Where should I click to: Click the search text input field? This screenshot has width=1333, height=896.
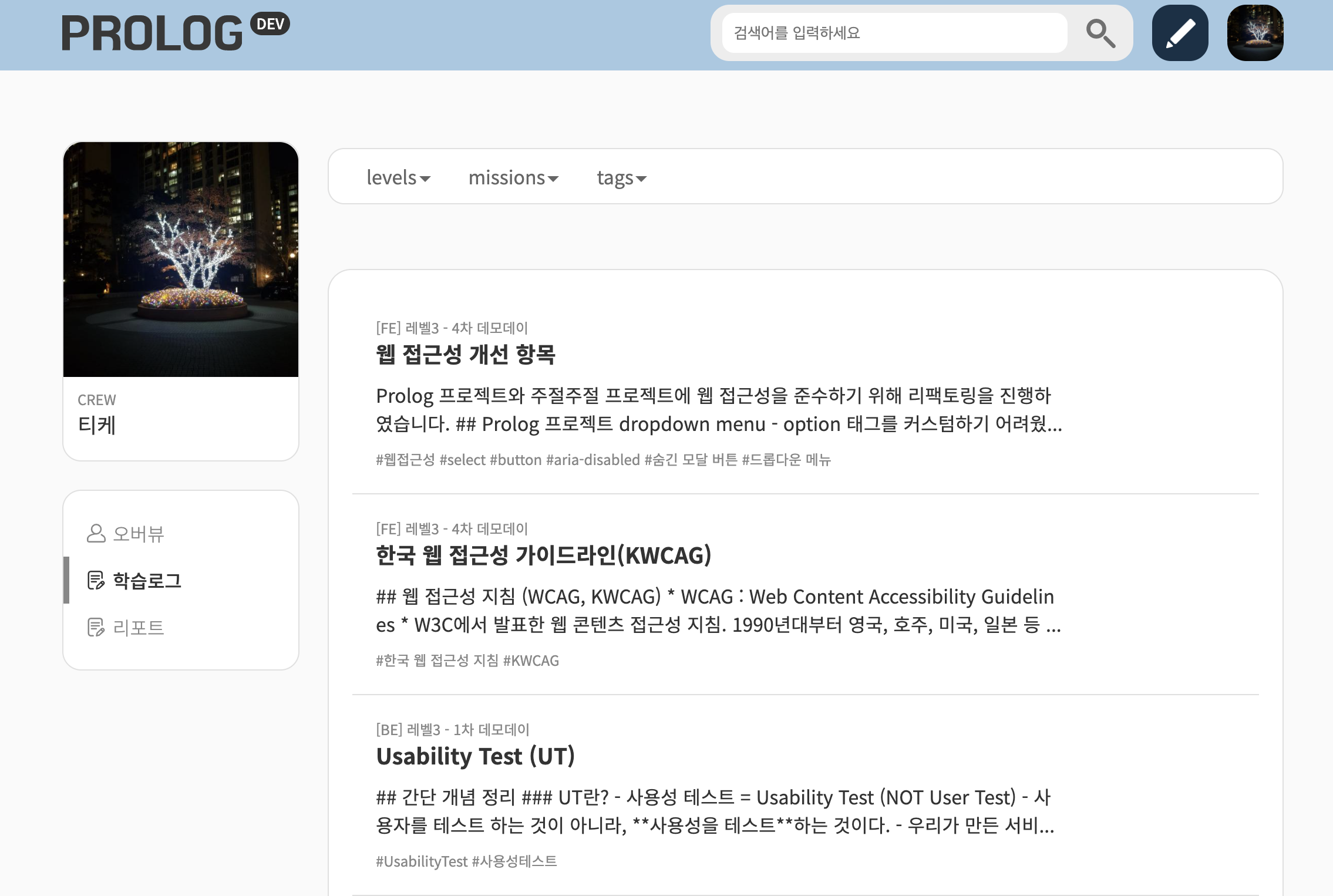point(893,33)
